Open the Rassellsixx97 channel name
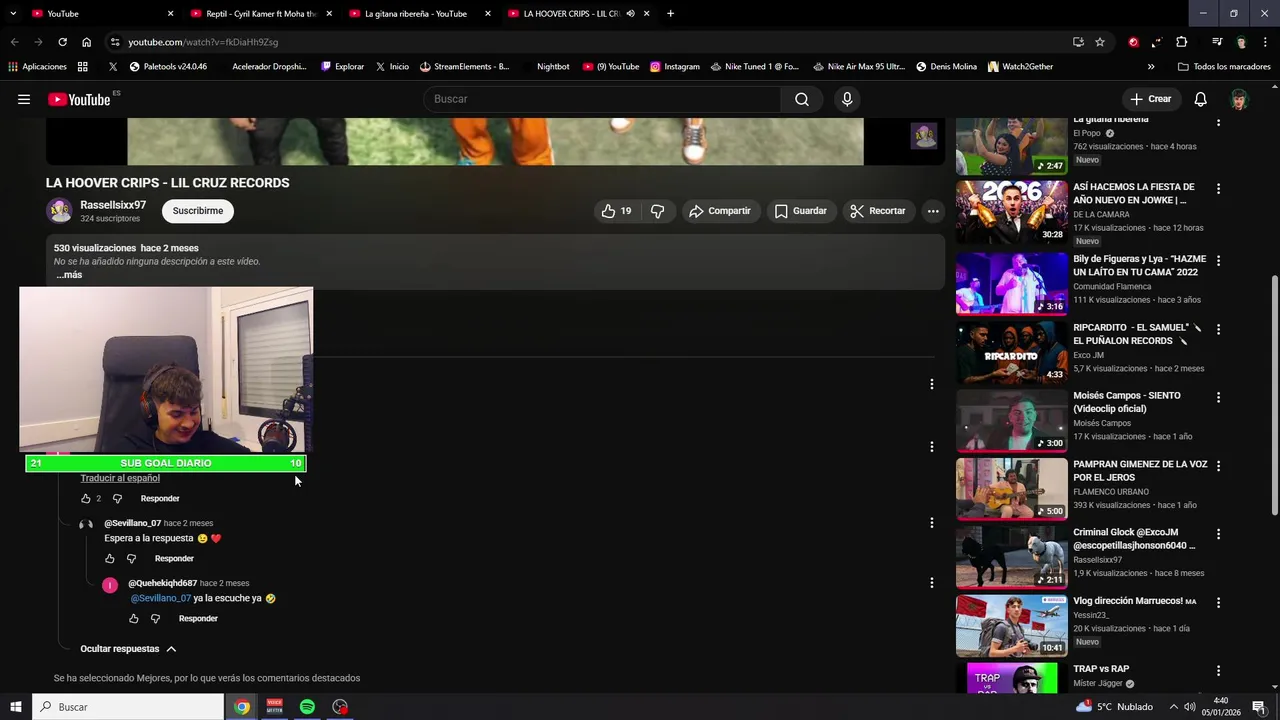Viewport: 1280px width, 720px height. point(113,205)
